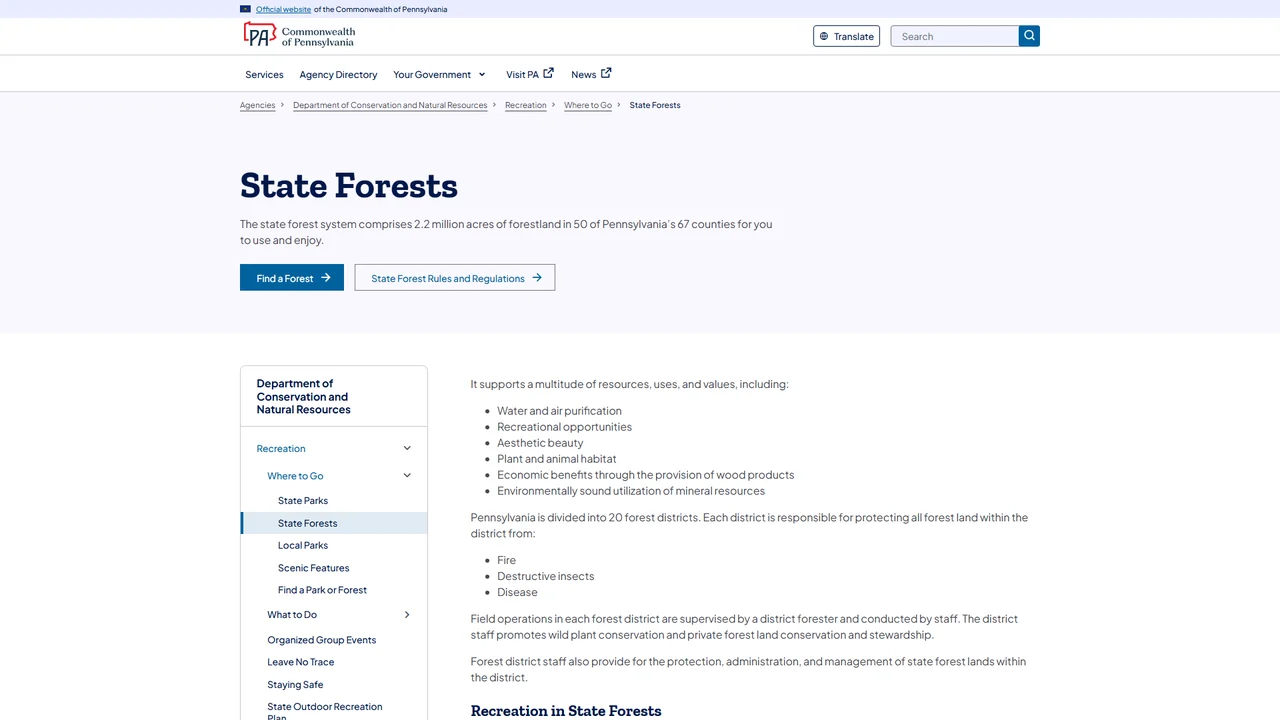The height and width of the screenshot is (720, 1280).
Task: Click the Recreation label in the sidebar
Action: (x=281, y=448)
